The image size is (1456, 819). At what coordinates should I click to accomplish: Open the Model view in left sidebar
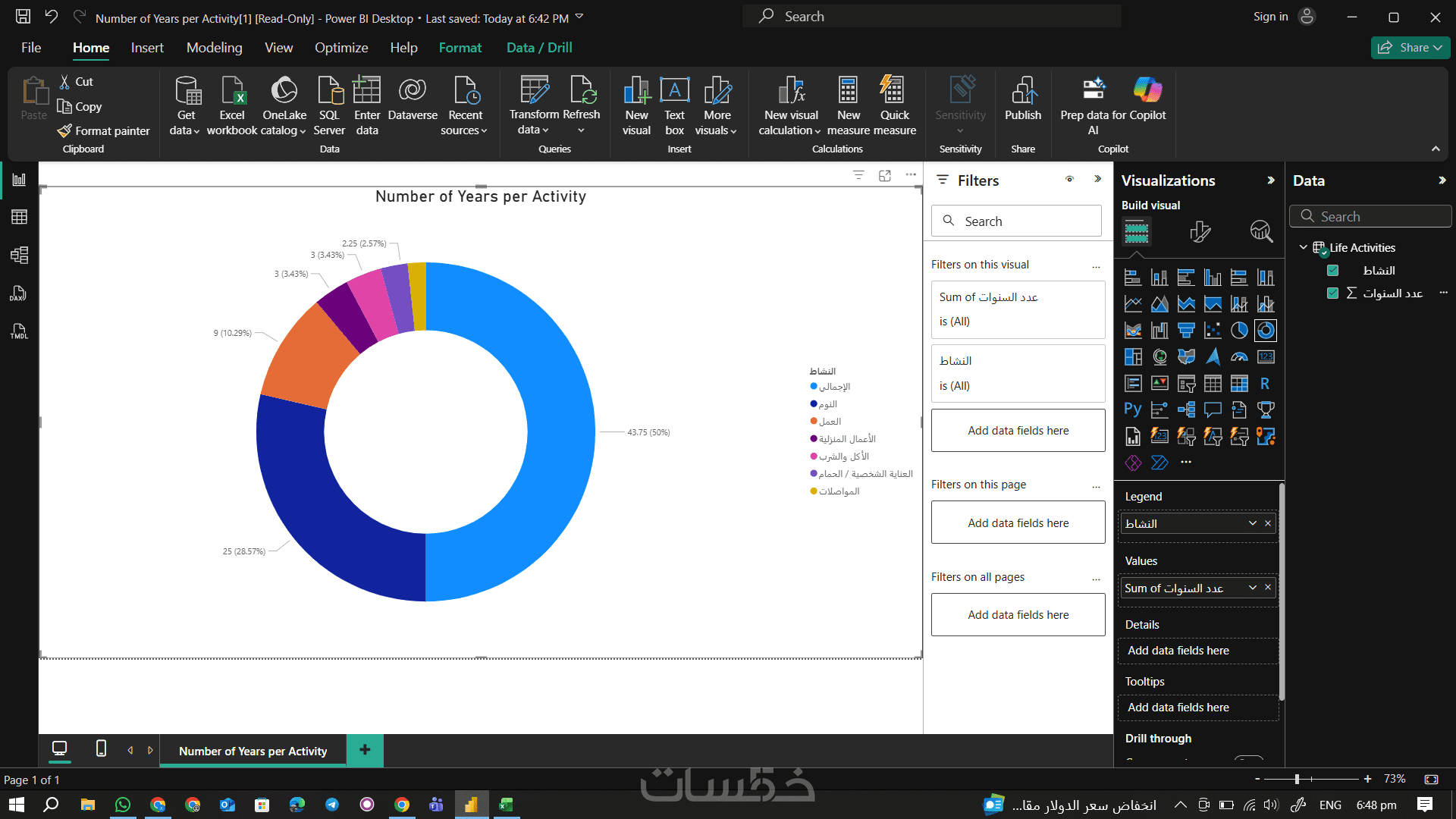[19, 256]
